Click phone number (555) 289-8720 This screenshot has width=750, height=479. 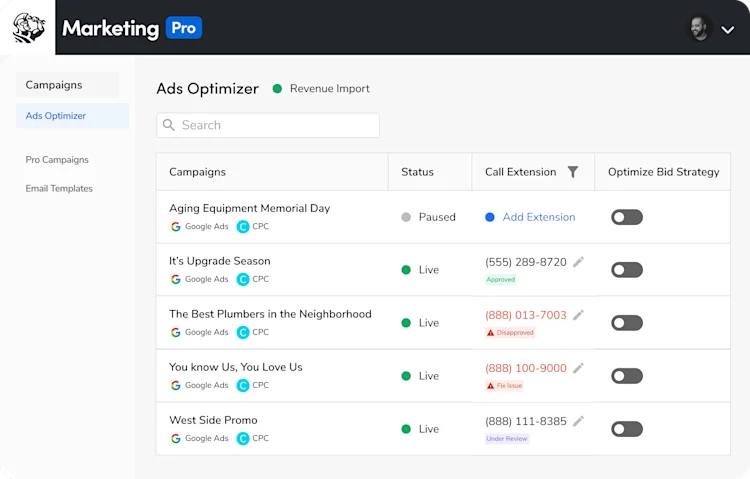pos(526,262)
